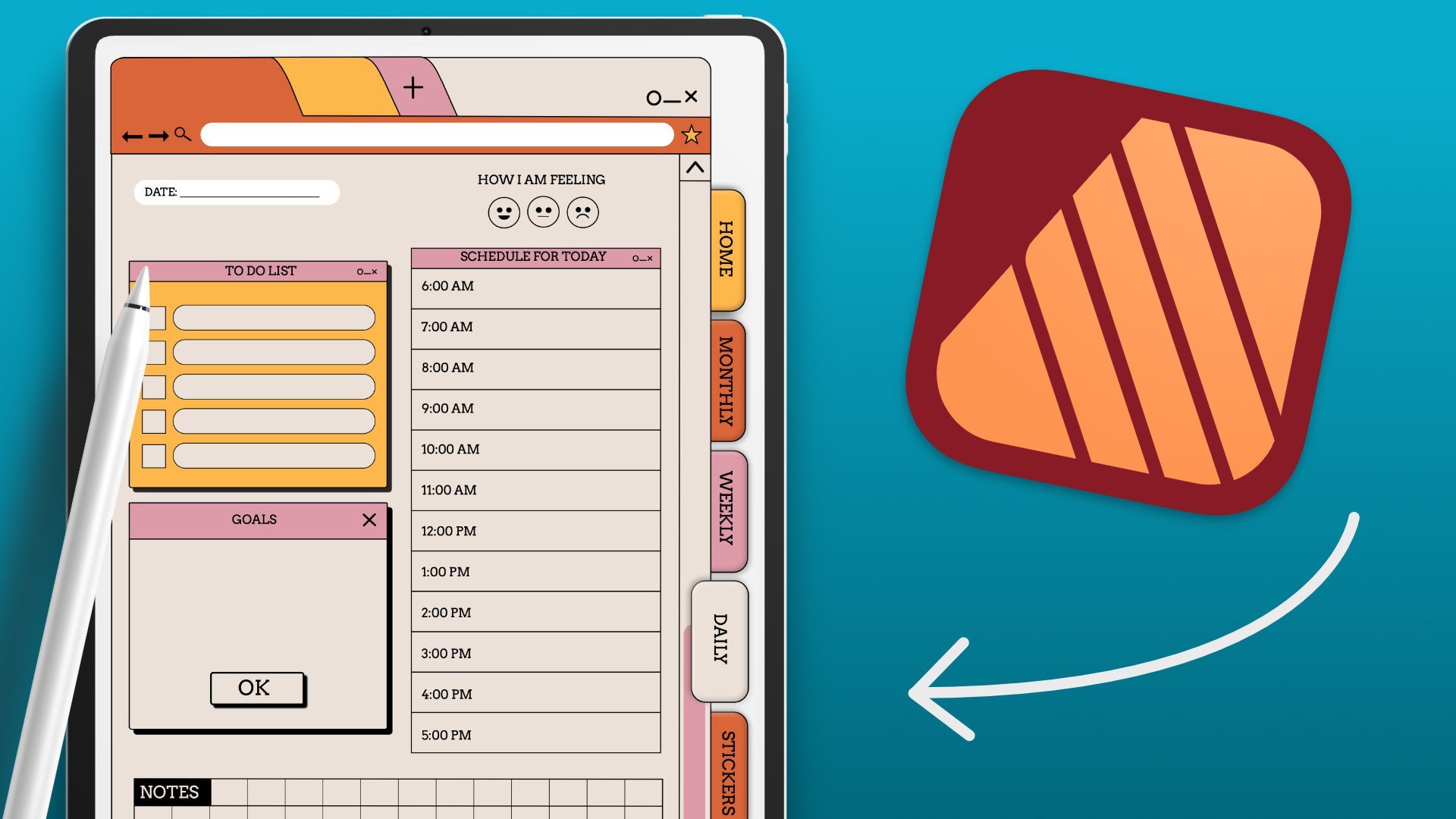The image size is (1456, 819).
Task: Click the navigate back arrow icon
Action: coord(131,134)
